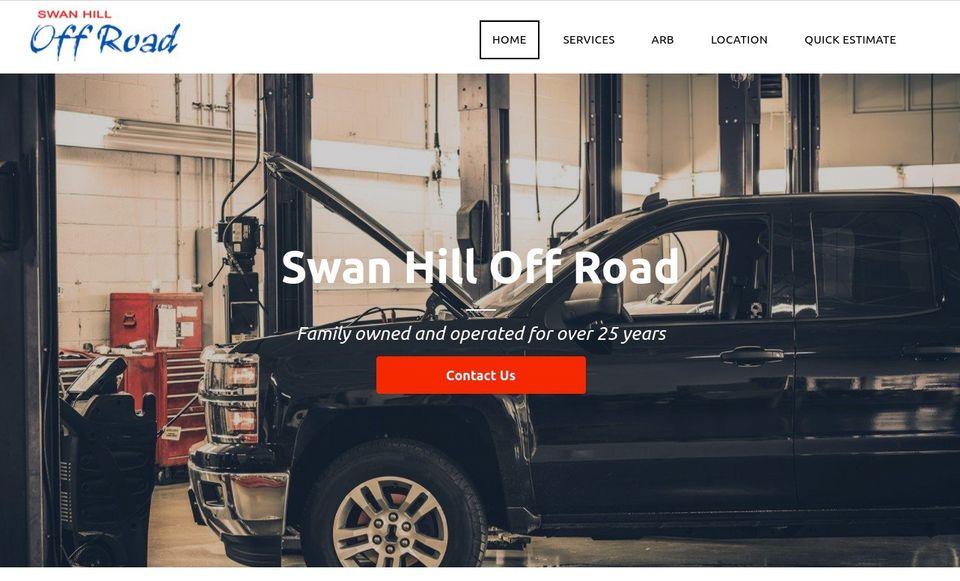Go to the SERVICES page
Viewport: 960px width, 581px height.
click(x=589, y=40)
